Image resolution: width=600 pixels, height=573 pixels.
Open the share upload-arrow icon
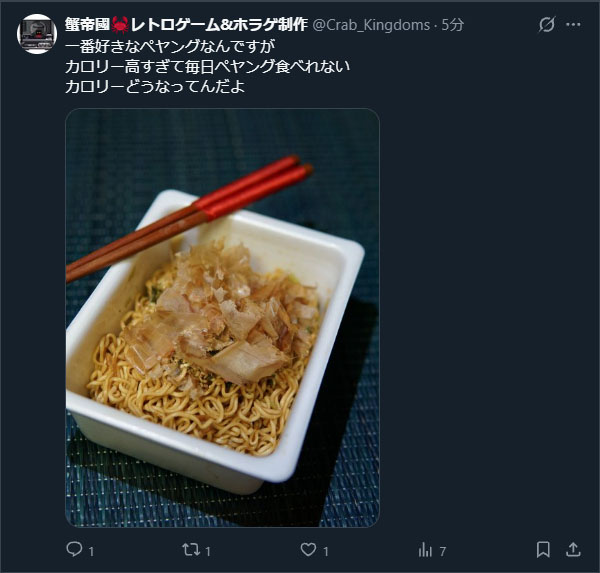pos(573,550)
